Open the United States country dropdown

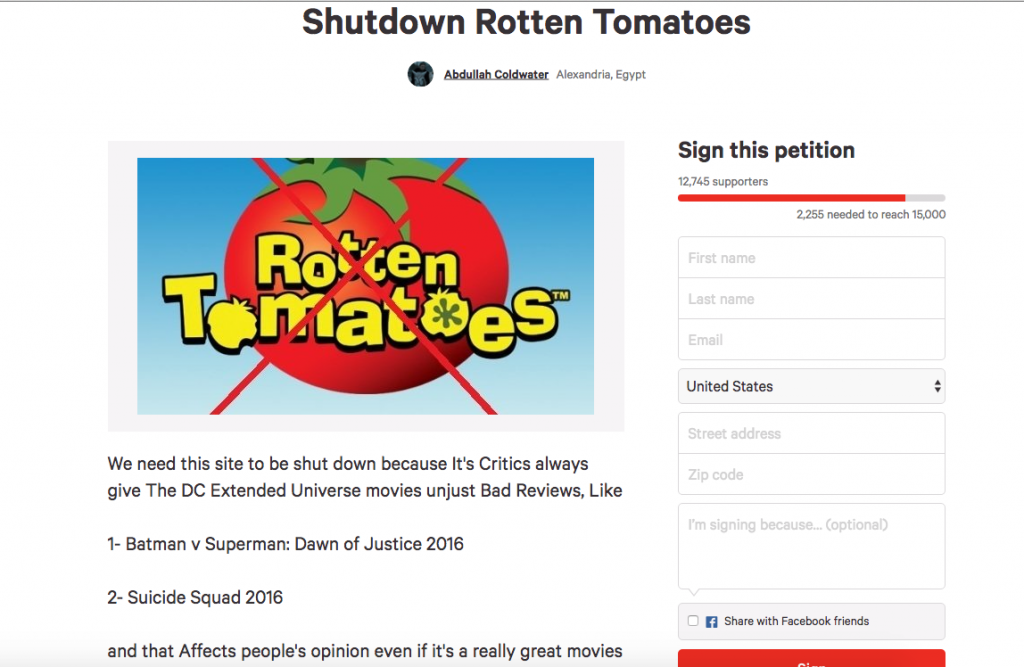811,386
